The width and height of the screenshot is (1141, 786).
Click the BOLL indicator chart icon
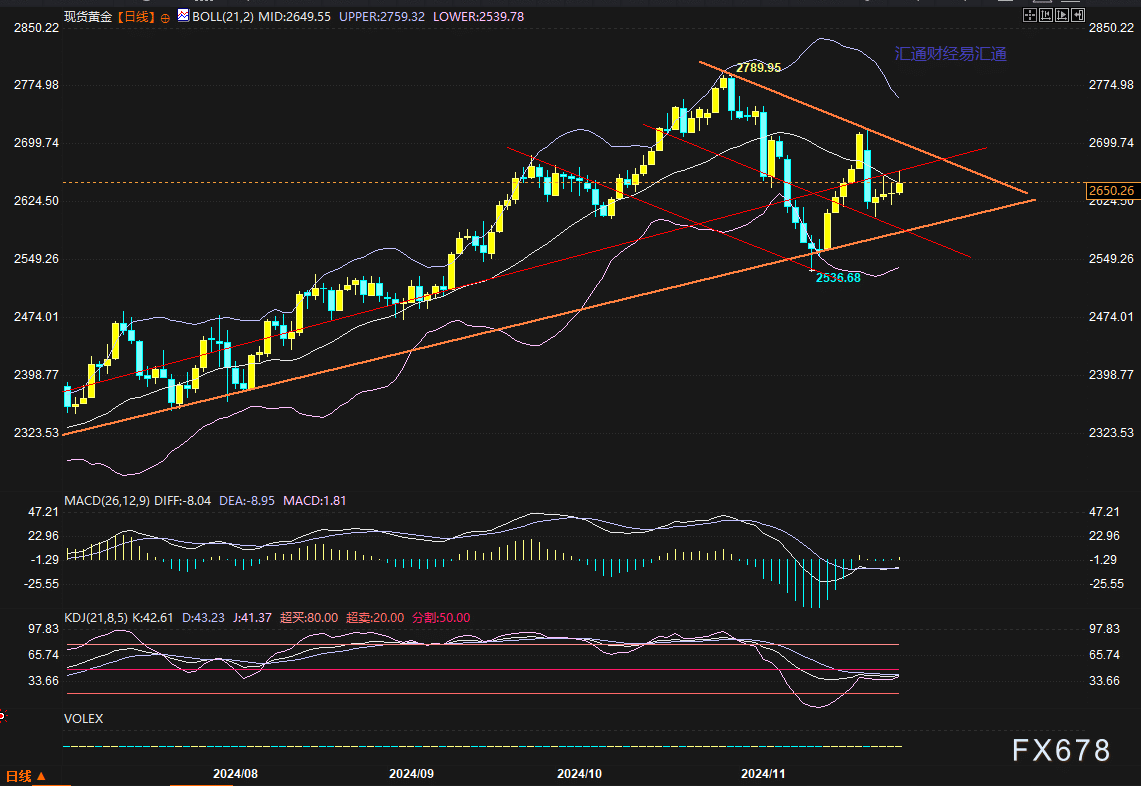[183, 15]
